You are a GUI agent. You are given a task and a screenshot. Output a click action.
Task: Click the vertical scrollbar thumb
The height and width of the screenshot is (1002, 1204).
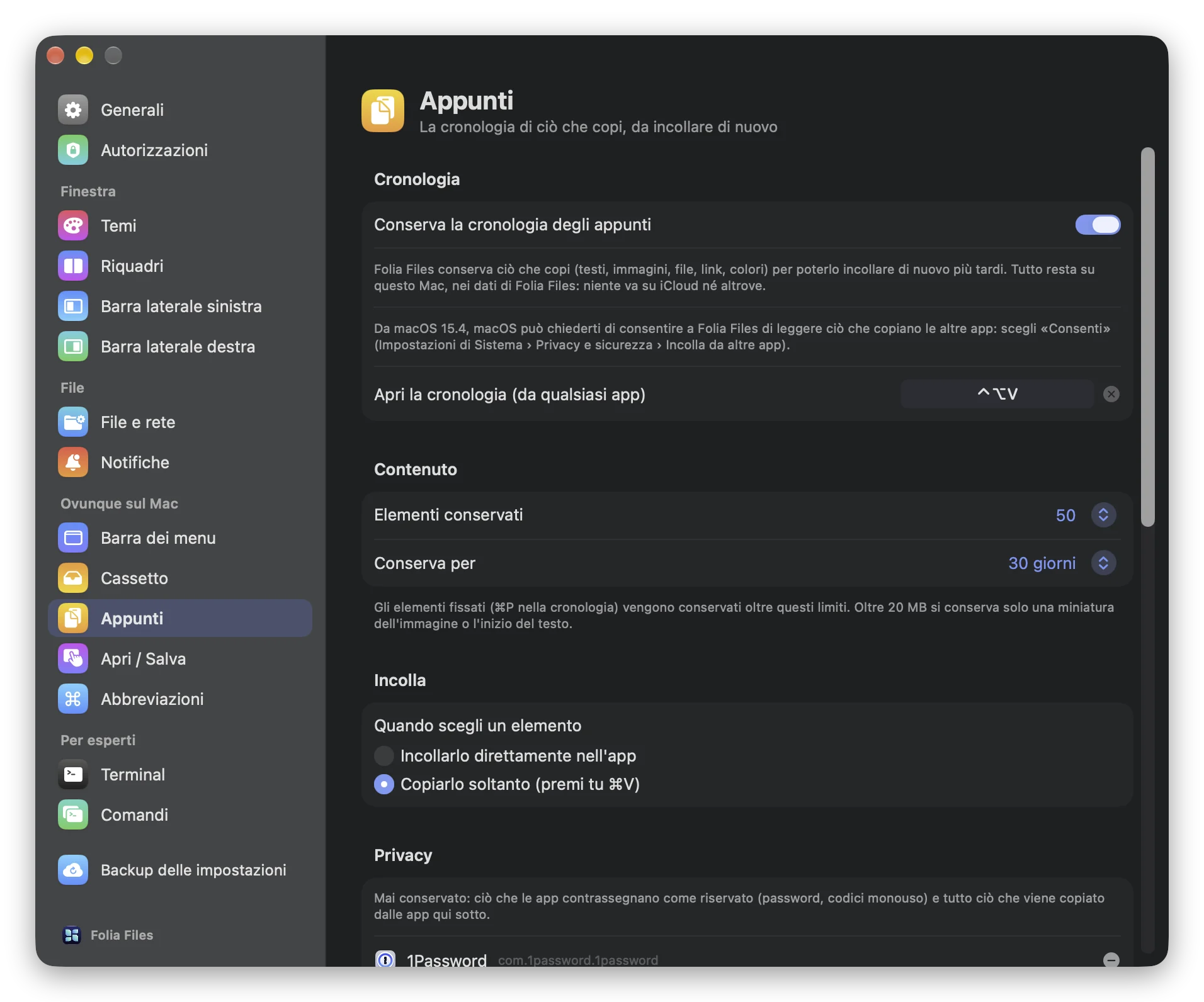1148,337
